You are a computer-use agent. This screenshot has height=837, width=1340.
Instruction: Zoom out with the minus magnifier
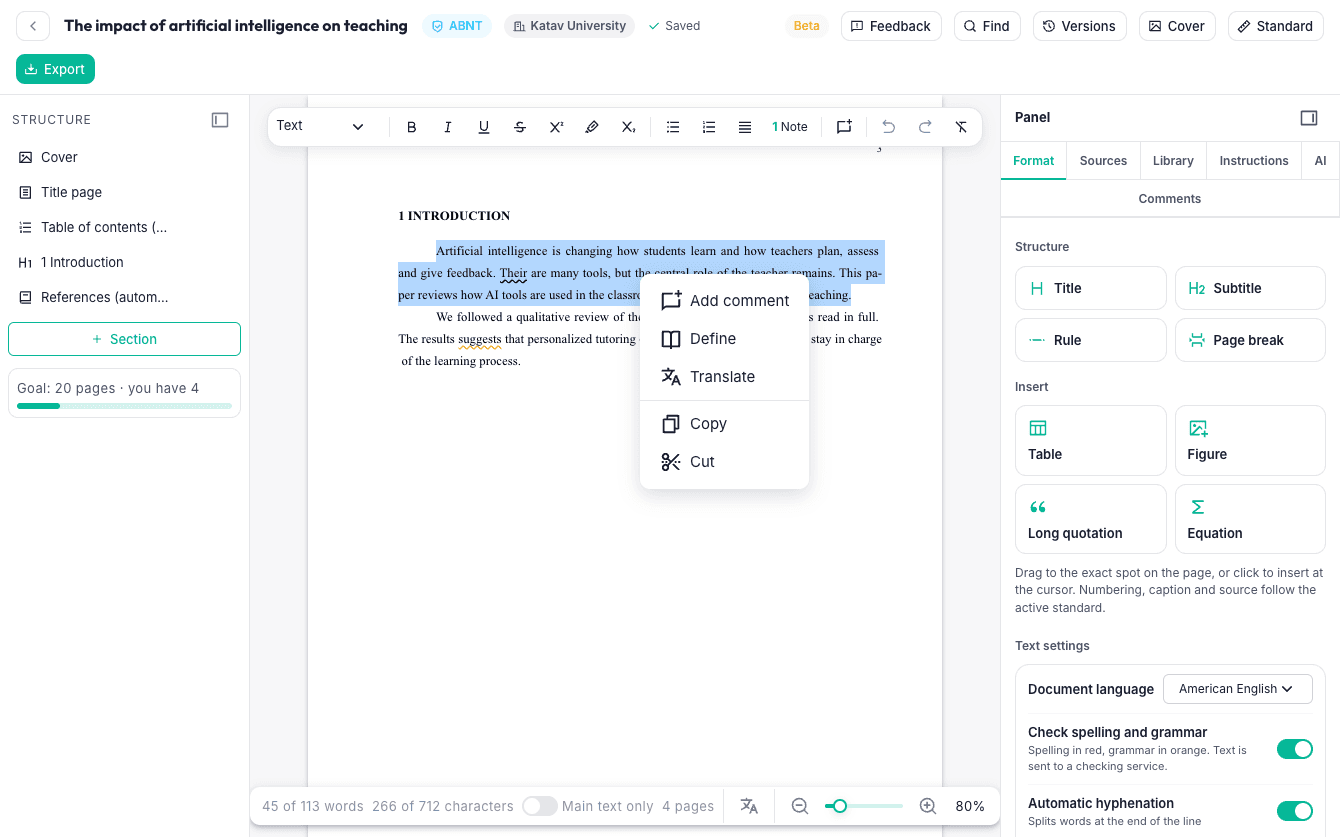(800, 806)
